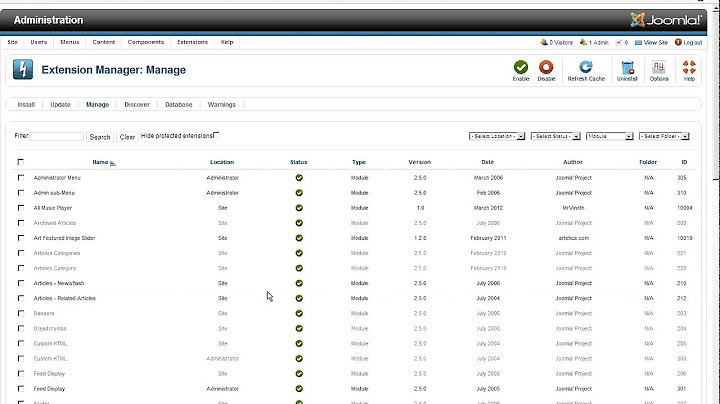
Task: Click the View Site link
Action: coord(651,42)
